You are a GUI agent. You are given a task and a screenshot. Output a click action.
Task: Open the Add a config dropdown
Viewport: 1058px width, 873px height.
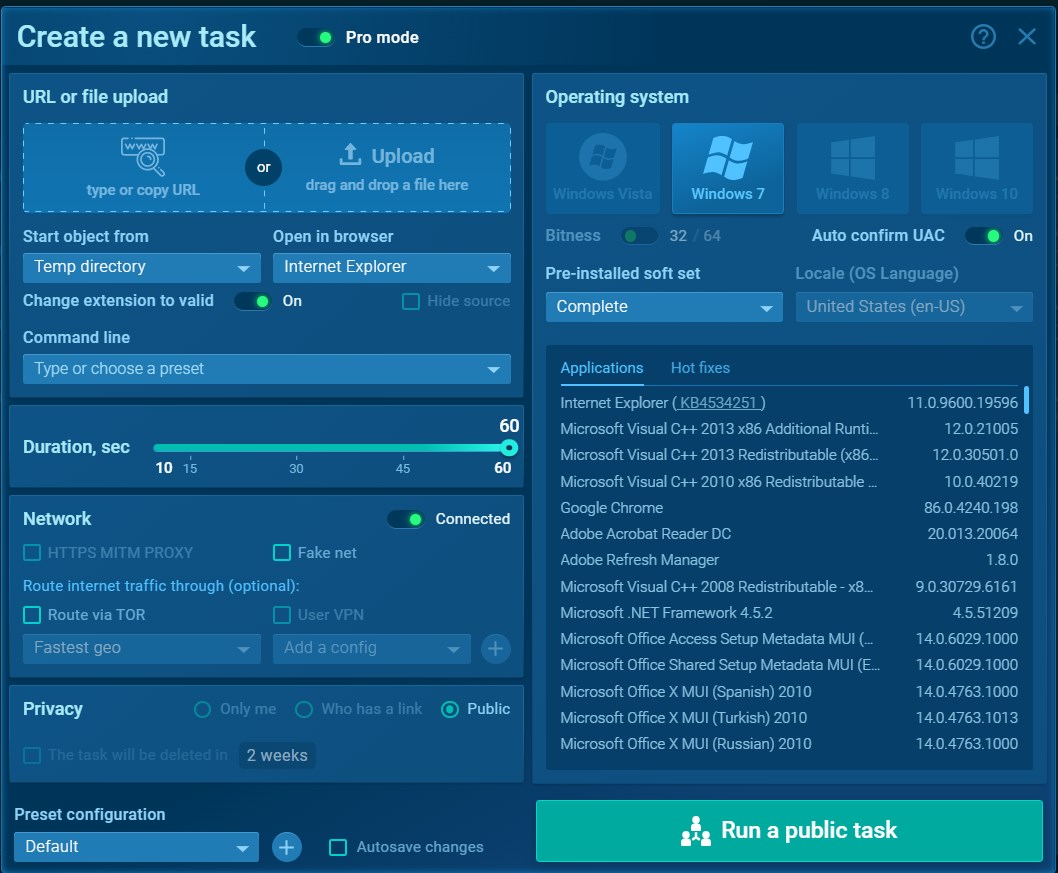tap(372, 648)
